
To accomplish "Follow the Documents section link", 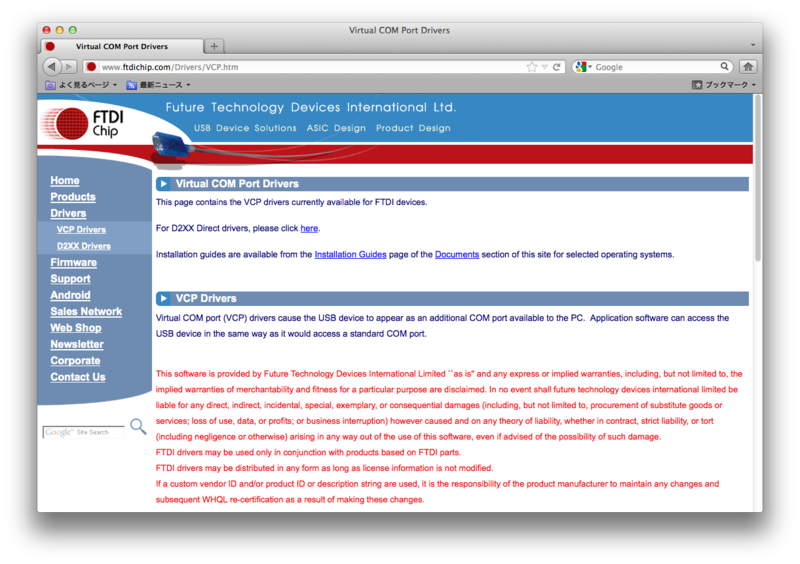I will click(457, 254).
